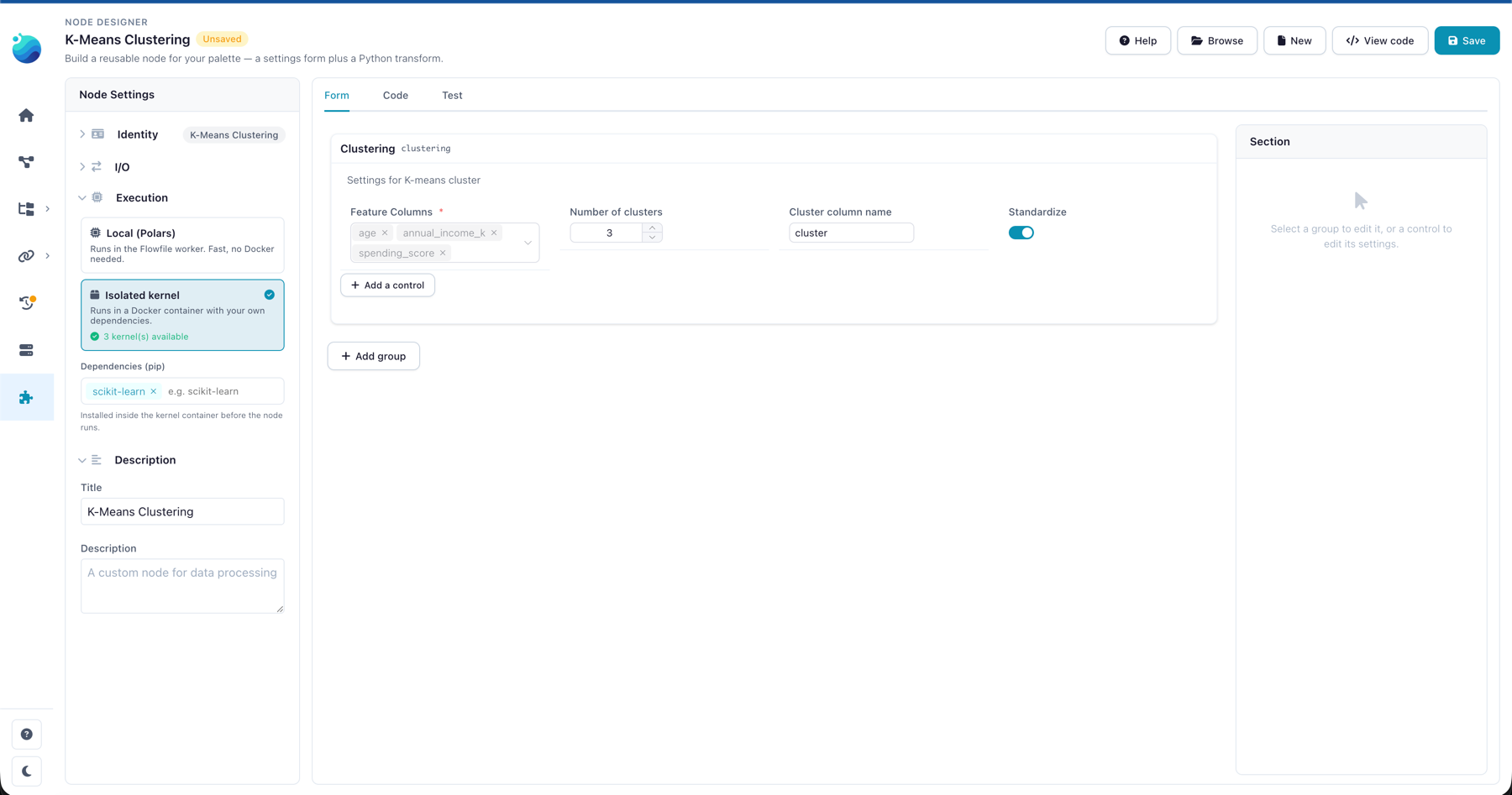Click the Browse button

[1216, 40]
